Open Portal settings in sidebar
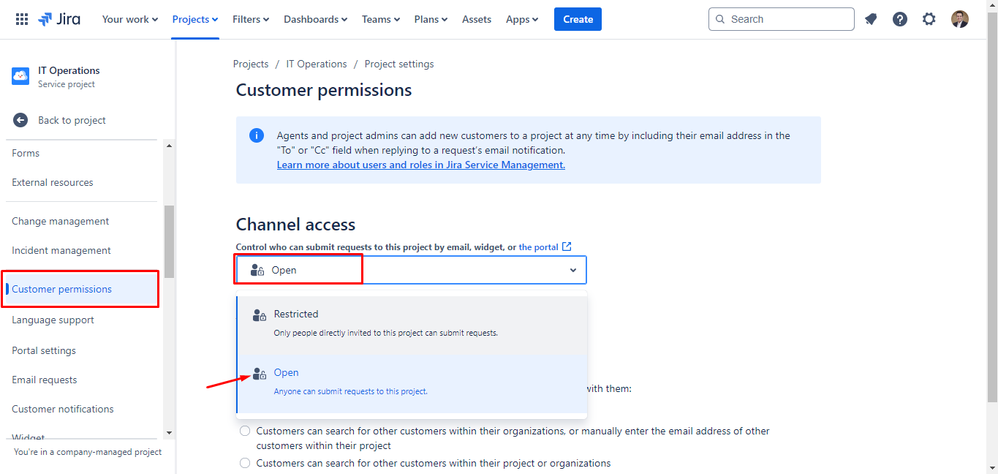998x474 pixels. point(44,350)
